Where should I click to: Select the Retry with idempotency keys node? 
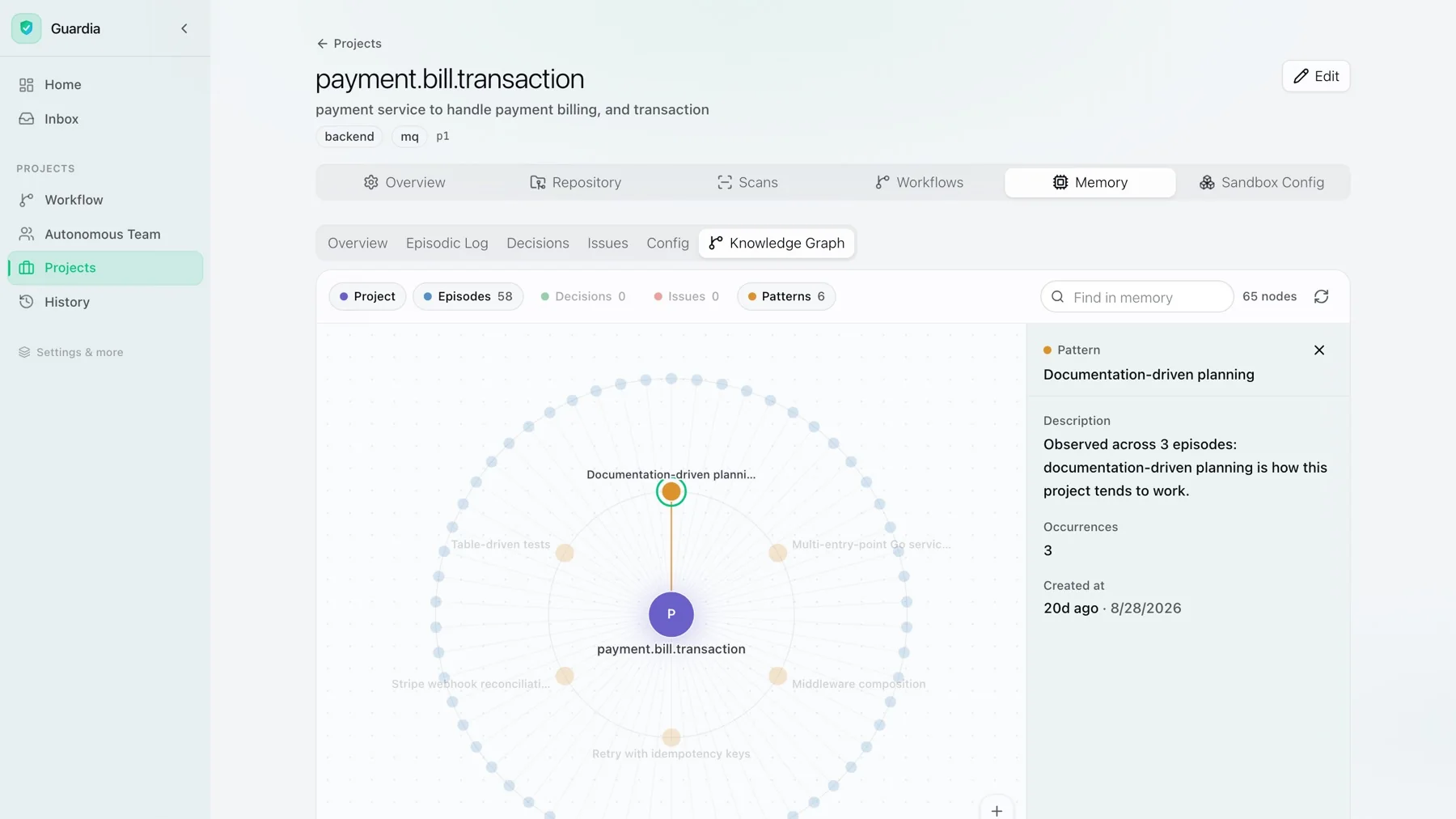tap(671, 737)
